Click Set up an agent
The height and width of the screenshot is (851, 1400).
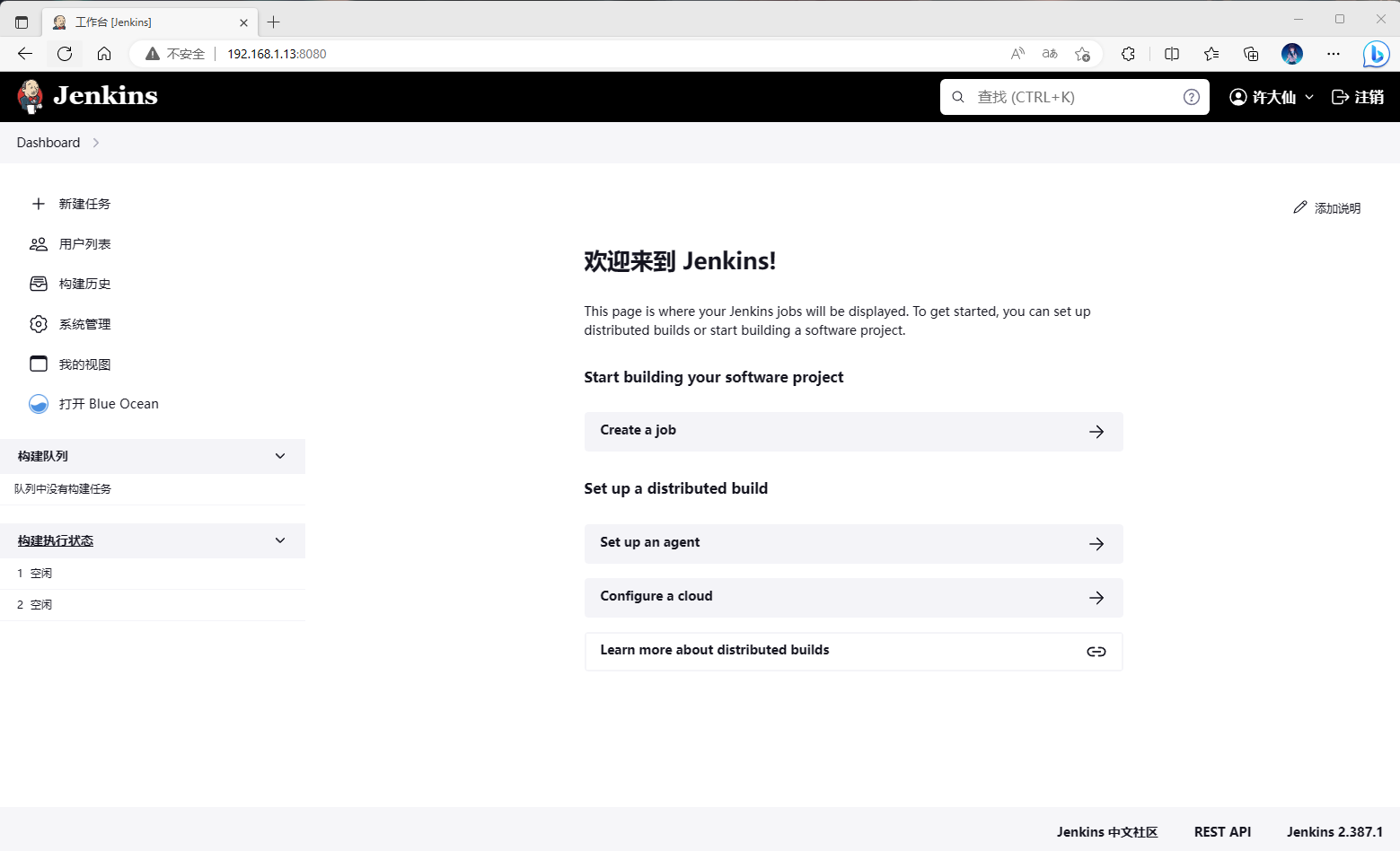click(x=853, y=544)
